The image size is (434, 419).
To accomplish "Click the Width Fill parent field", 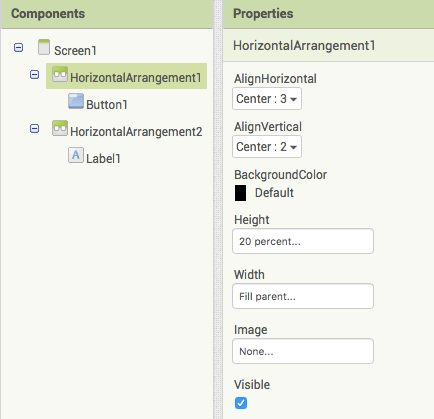I will click(x=303, y=296).
